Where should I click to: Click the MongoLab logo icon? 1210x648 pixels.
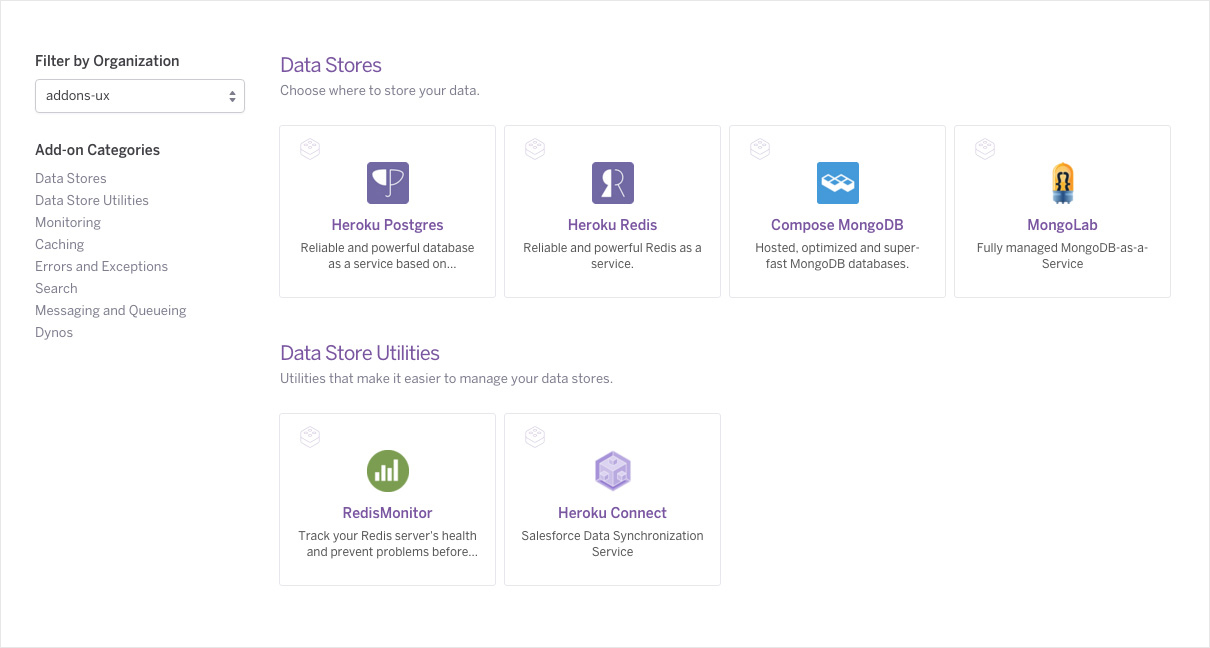(x=1063, y=183)
